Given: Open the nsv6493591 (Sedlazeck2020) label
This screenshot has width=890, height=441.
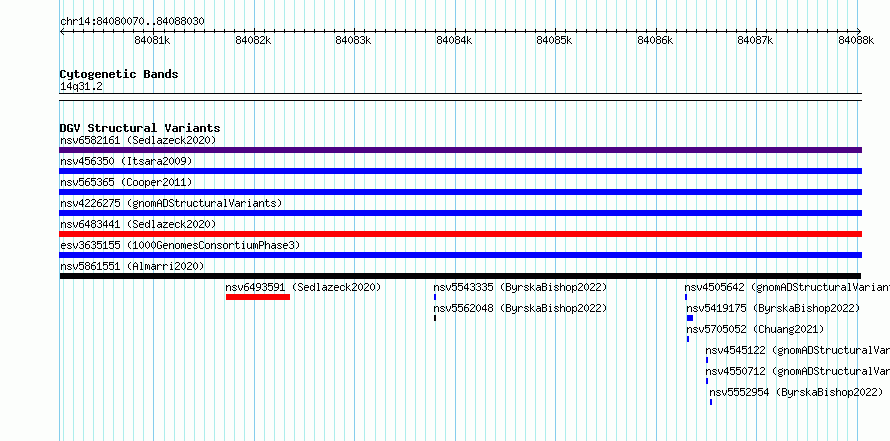Looking at the screenshot, I should (x=303, y=287).
